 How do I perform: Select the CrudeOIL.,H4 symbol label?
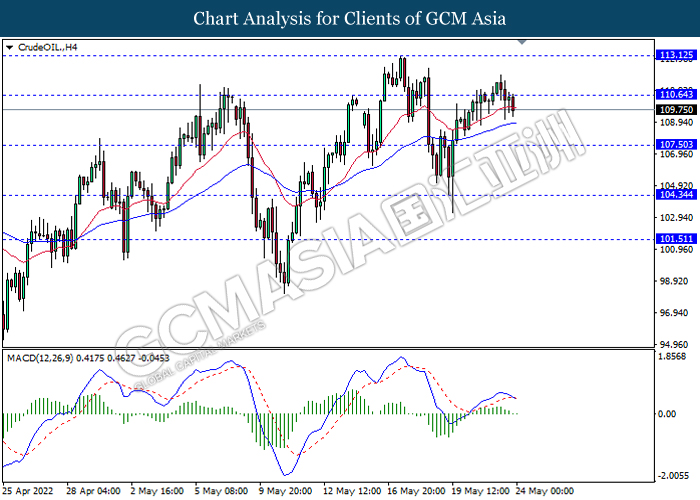[x=47, y=47]
